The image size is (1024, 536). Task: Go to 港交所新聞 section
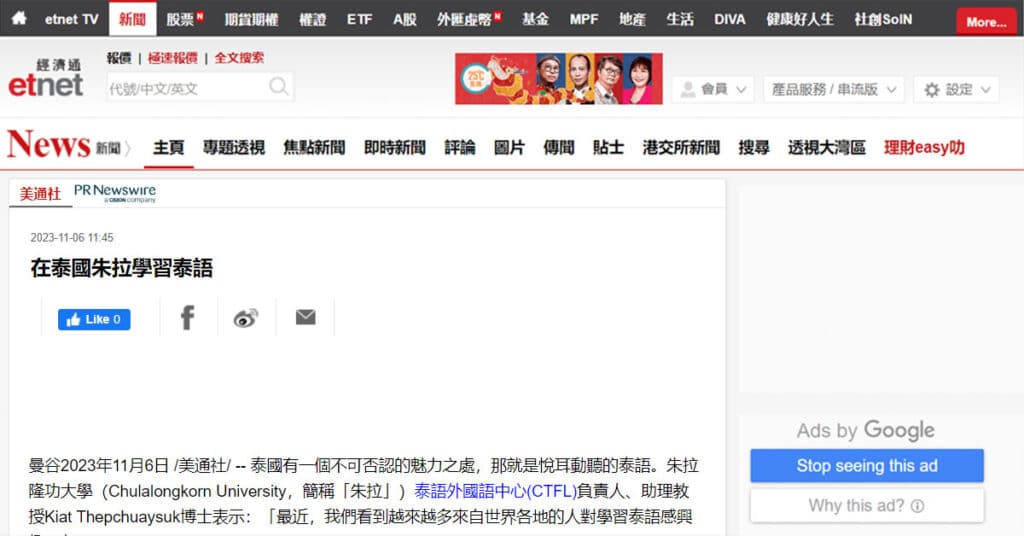[x=681, y=148]
